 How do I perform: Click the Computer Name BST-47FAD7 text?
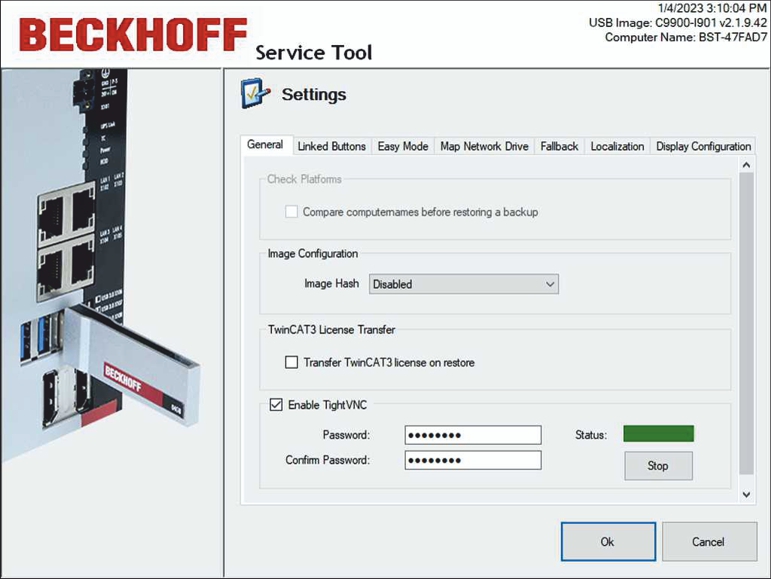(685, 37)
